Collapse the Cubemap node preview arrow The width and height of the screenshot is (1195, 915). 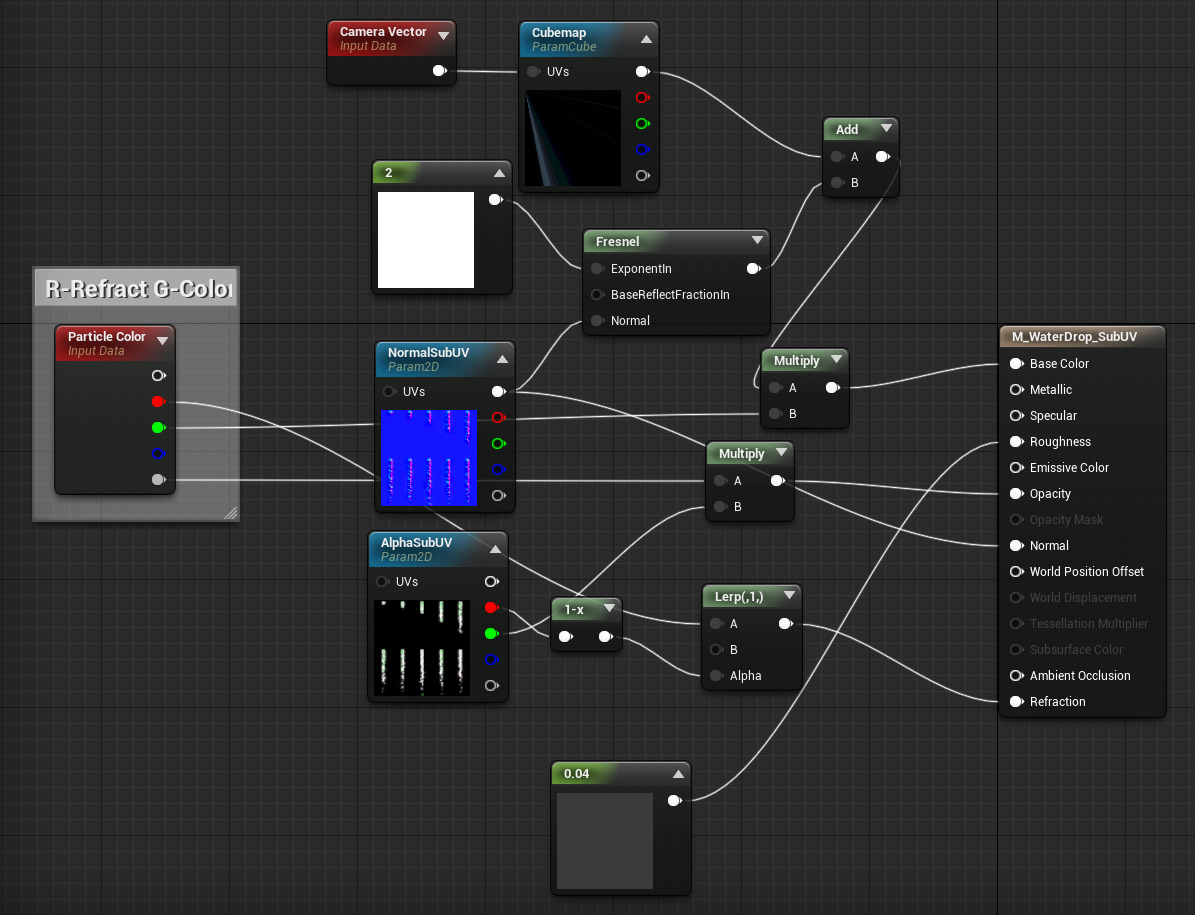(646, 39)
